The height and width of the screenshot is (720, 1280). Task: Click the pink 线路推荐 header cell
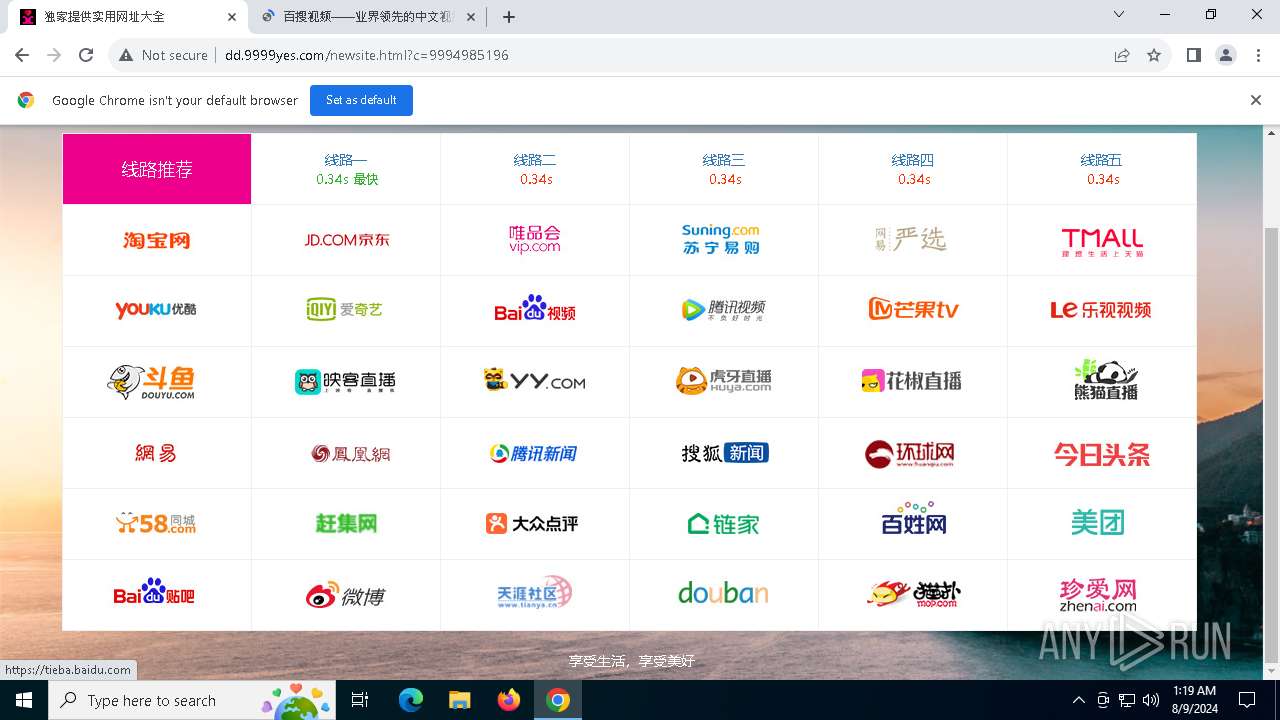pos(157,169)
